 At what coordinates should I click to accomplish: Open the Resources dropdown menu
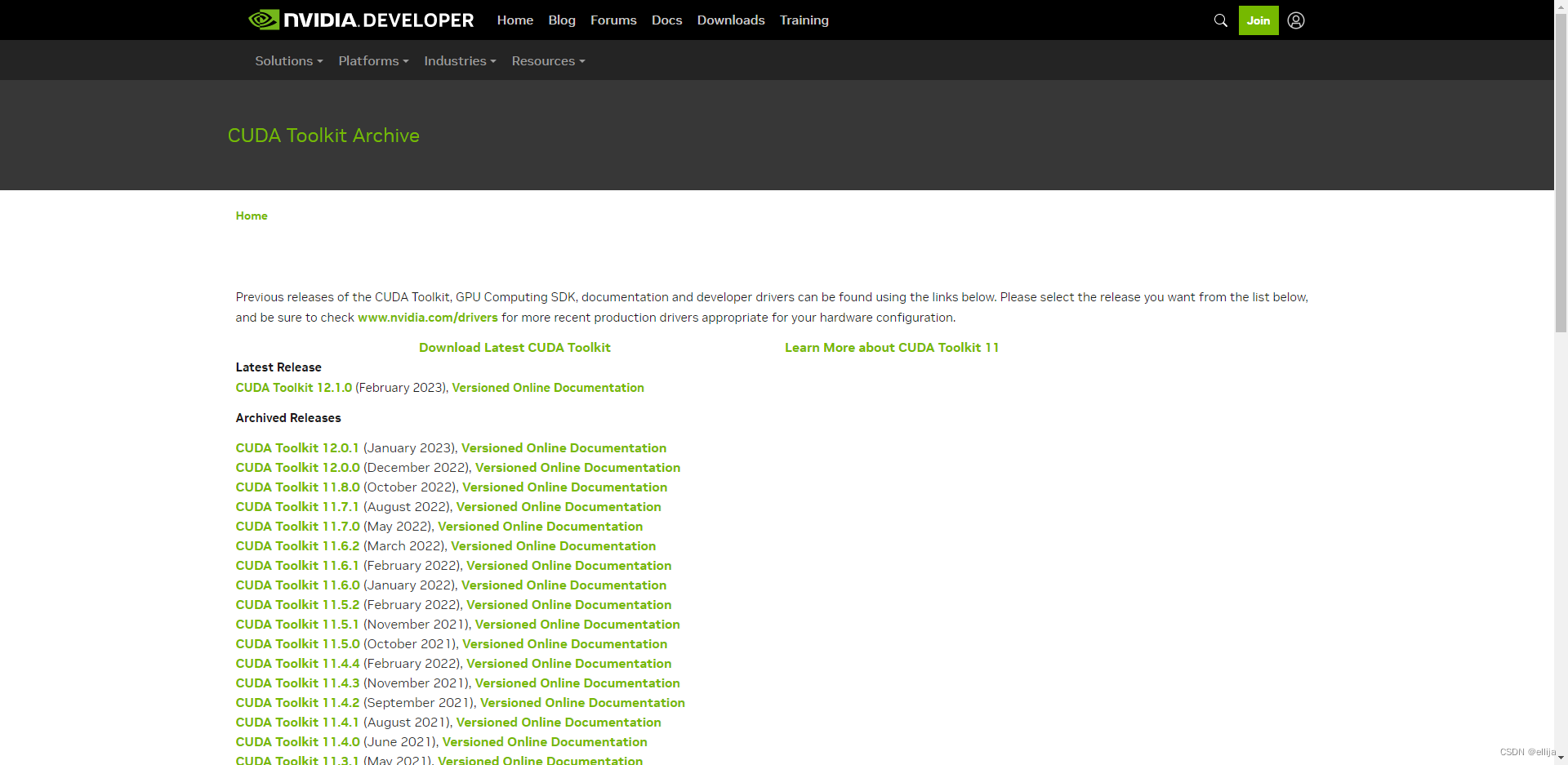[x=548, y=61]
